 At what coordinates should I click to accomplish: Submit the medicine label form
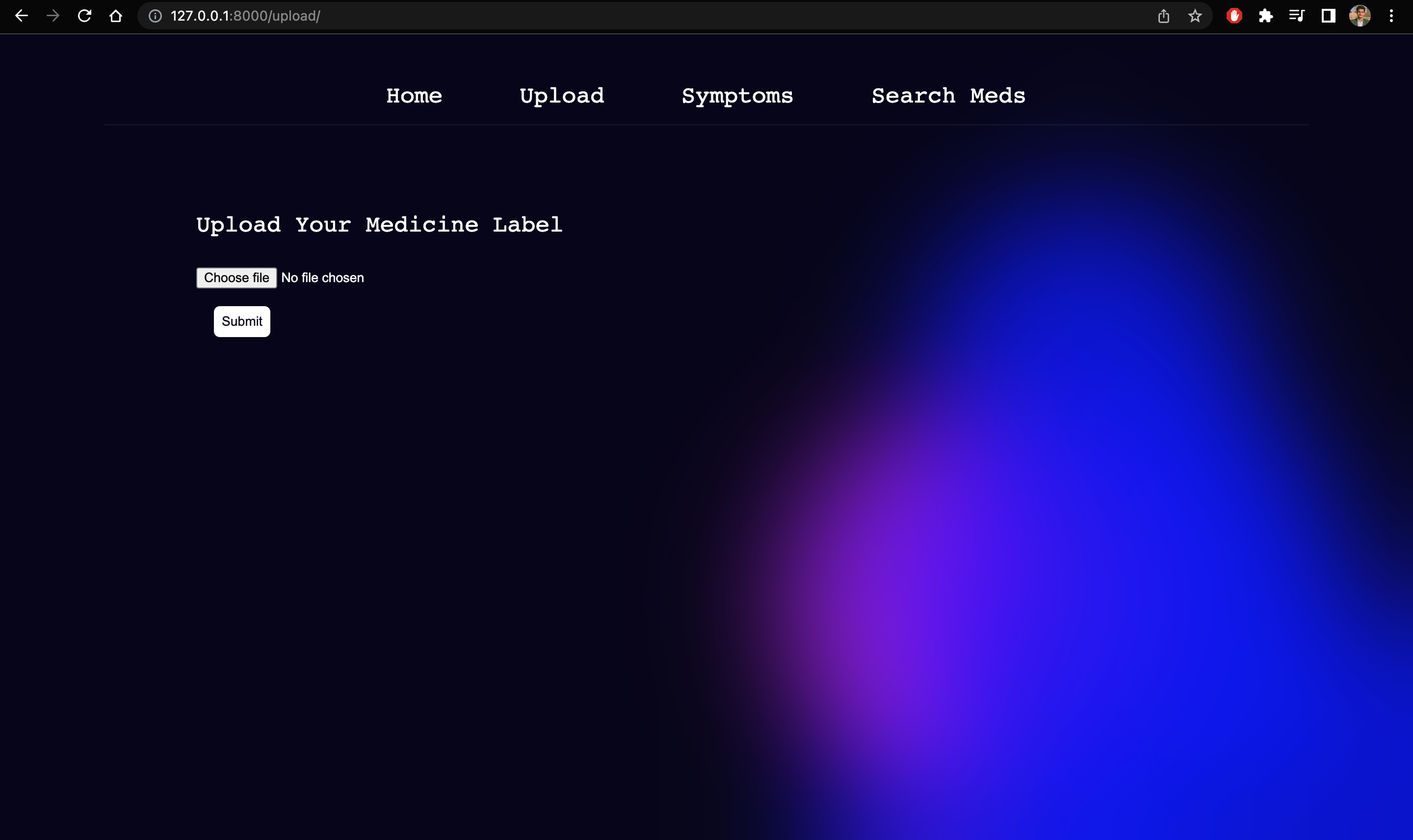tap(241, 321)
